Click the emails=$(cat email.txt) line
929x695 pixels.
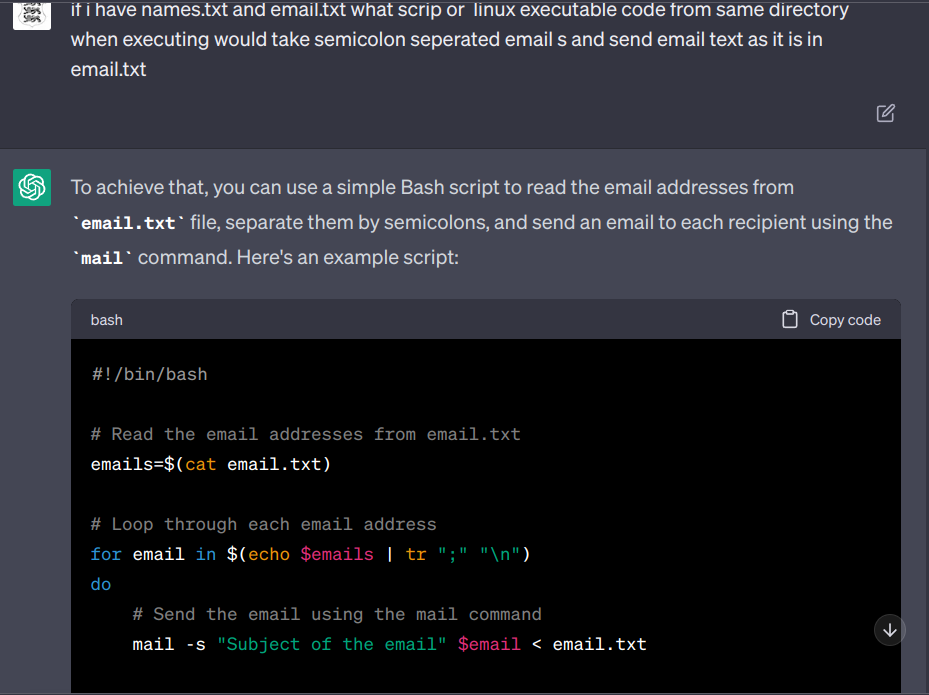pyautogui.click(x=210, y=464)
